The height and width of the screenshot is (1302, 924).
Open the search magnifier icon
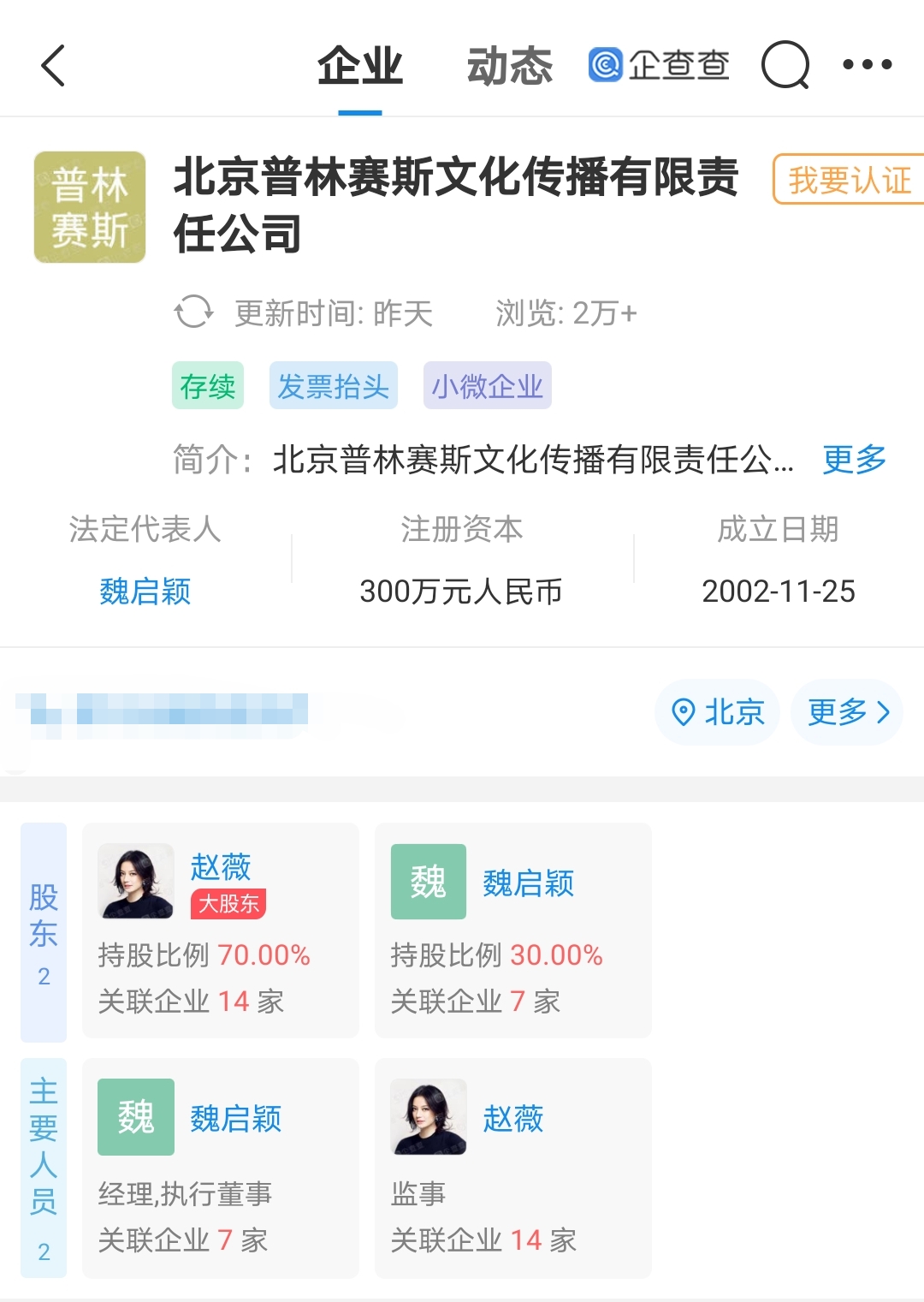[x=785, y=65]
